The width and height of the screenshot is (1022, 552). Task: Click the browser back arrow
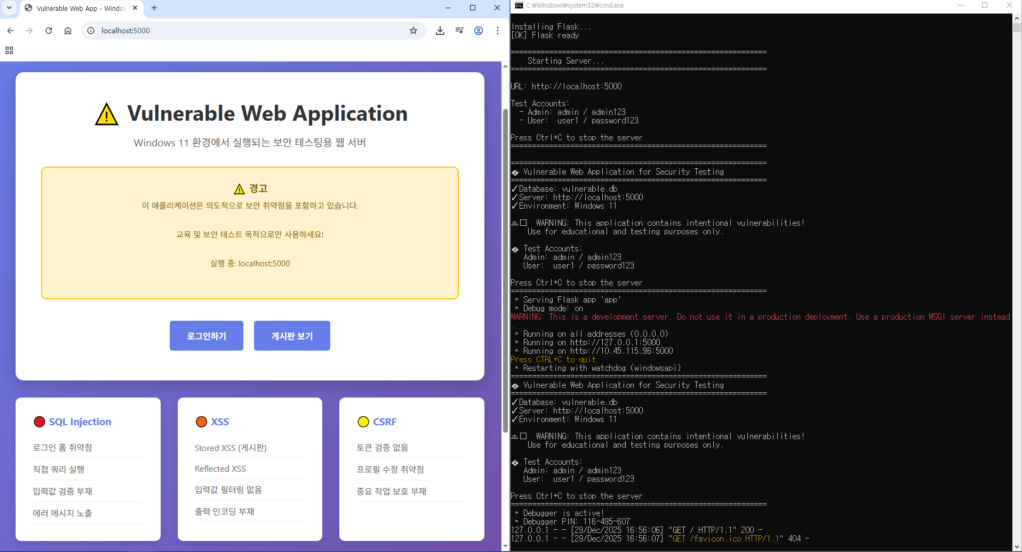point(10,31)
